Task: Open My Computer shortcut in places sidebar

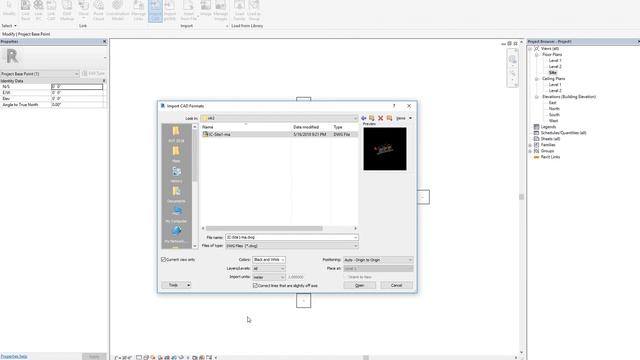Action: tap(176, 214)
